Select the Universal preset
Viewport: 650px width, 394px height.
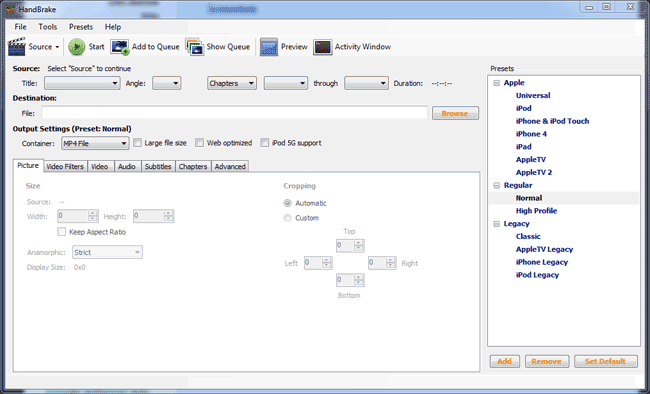pyautogui.click(x=533, y=96)
